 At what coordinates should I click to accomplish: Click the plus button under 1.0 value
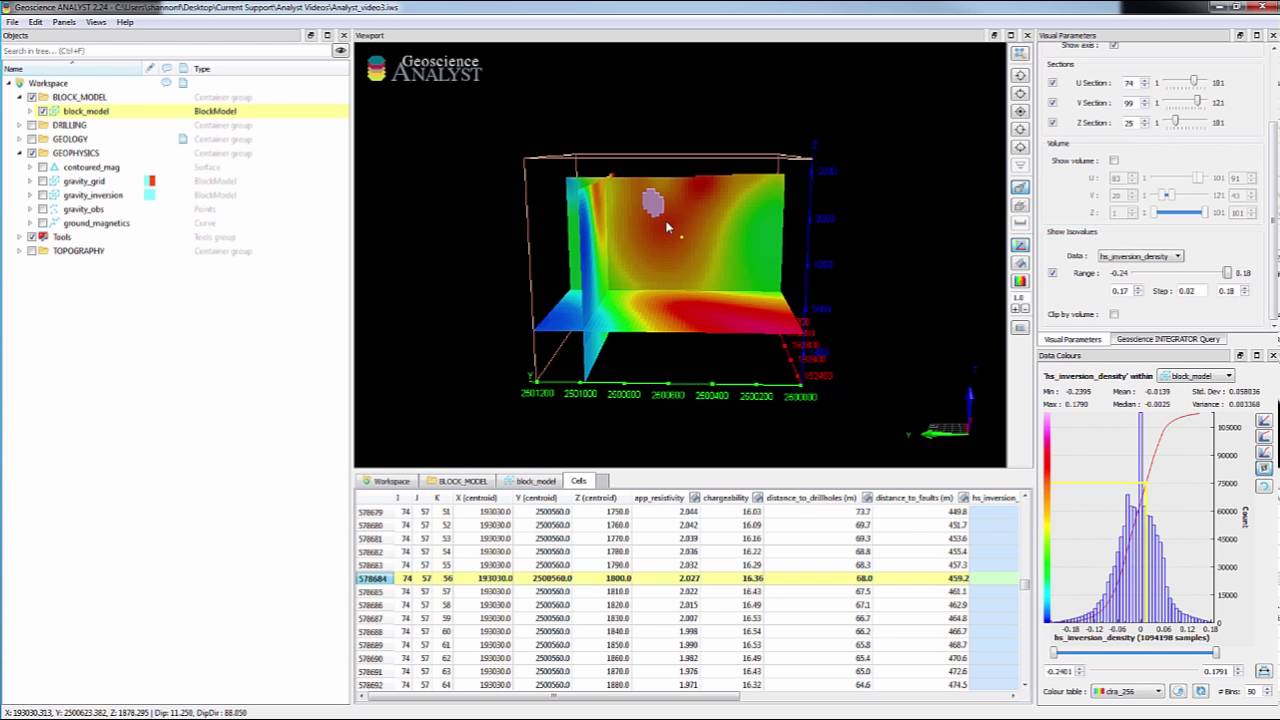pos(1016,308)
